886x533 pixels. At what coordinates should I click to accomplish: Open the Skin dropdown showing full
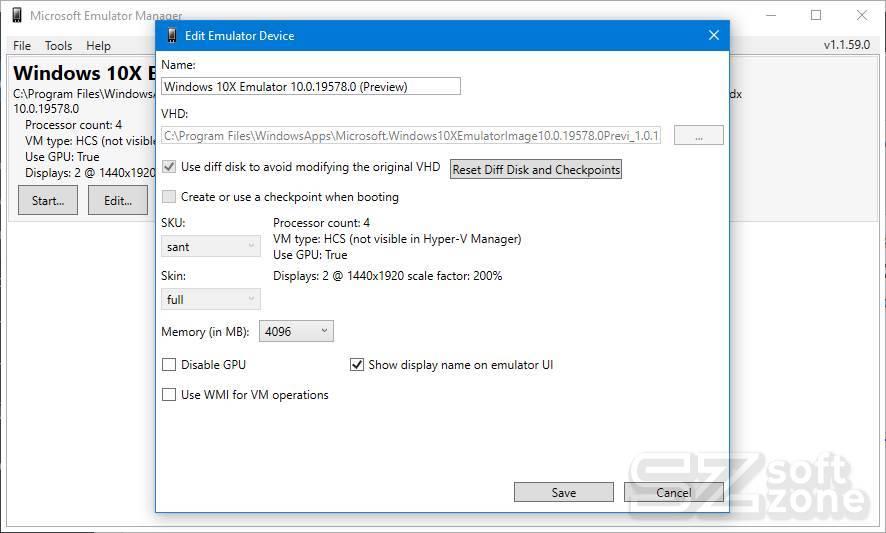211,300
